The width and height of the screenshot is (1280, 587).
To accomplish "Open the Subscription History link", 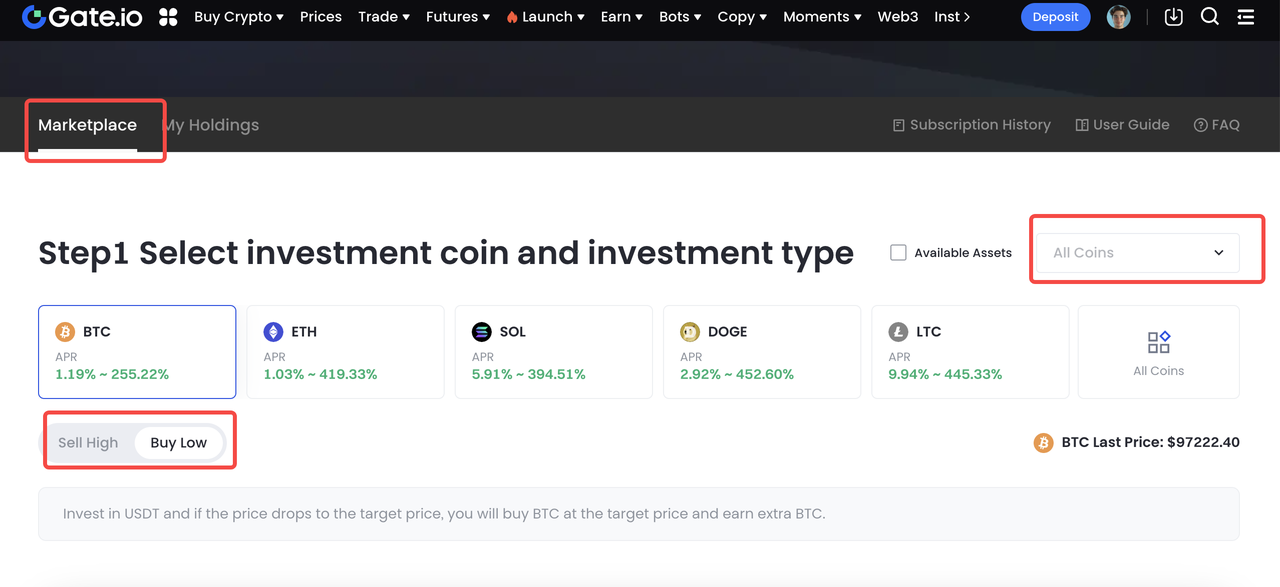I will coord(971,125).
